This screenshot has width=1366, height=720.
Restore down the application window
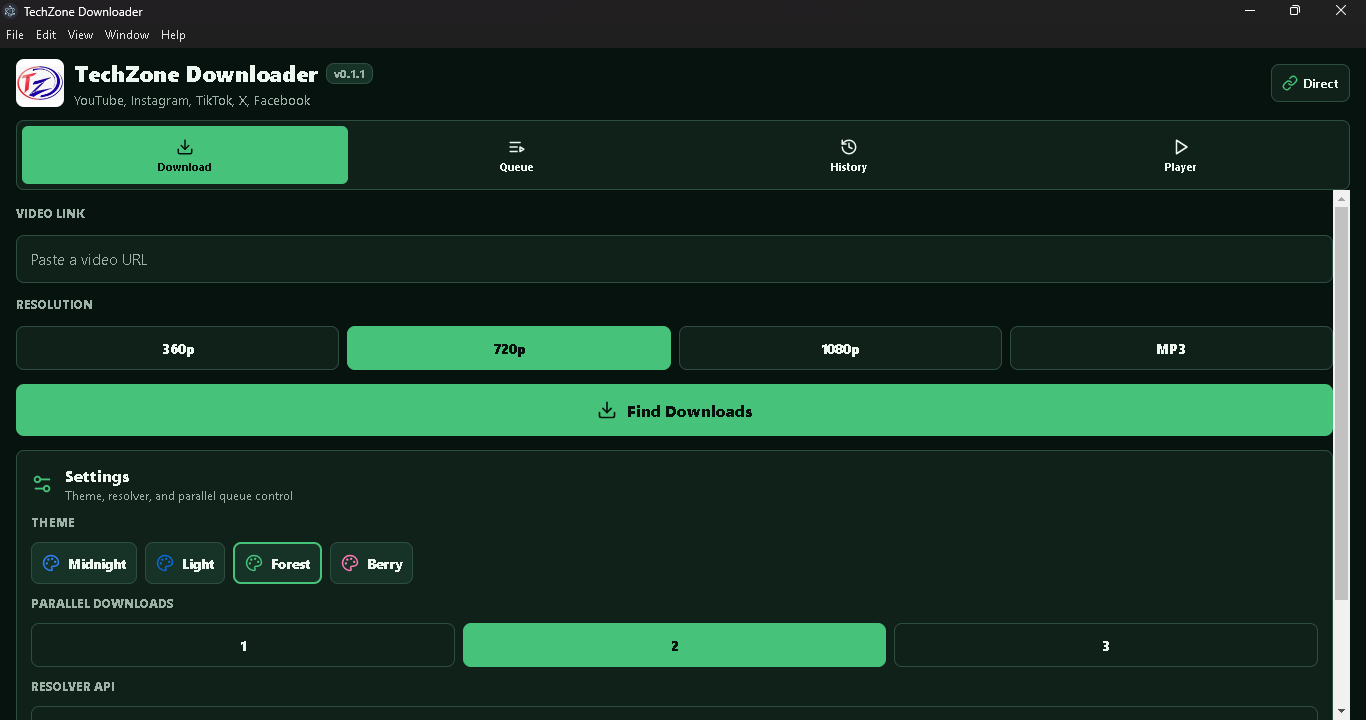(1295, 11)
